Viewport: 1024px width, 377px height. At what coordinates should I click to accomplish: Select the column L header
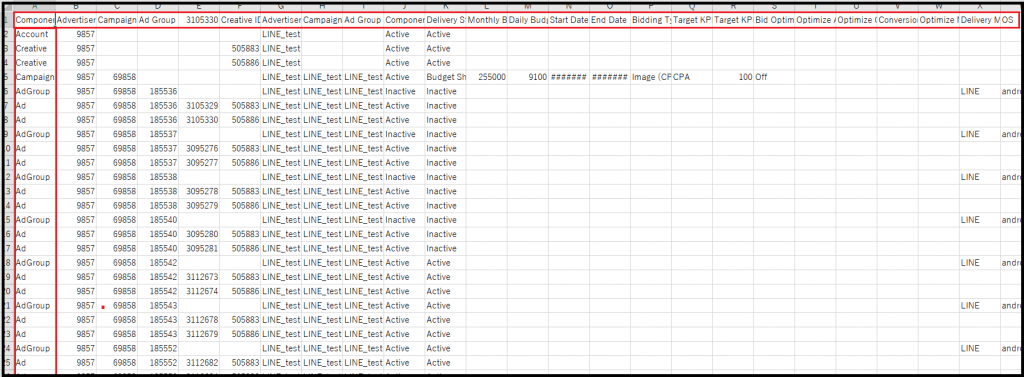[487, 8]
